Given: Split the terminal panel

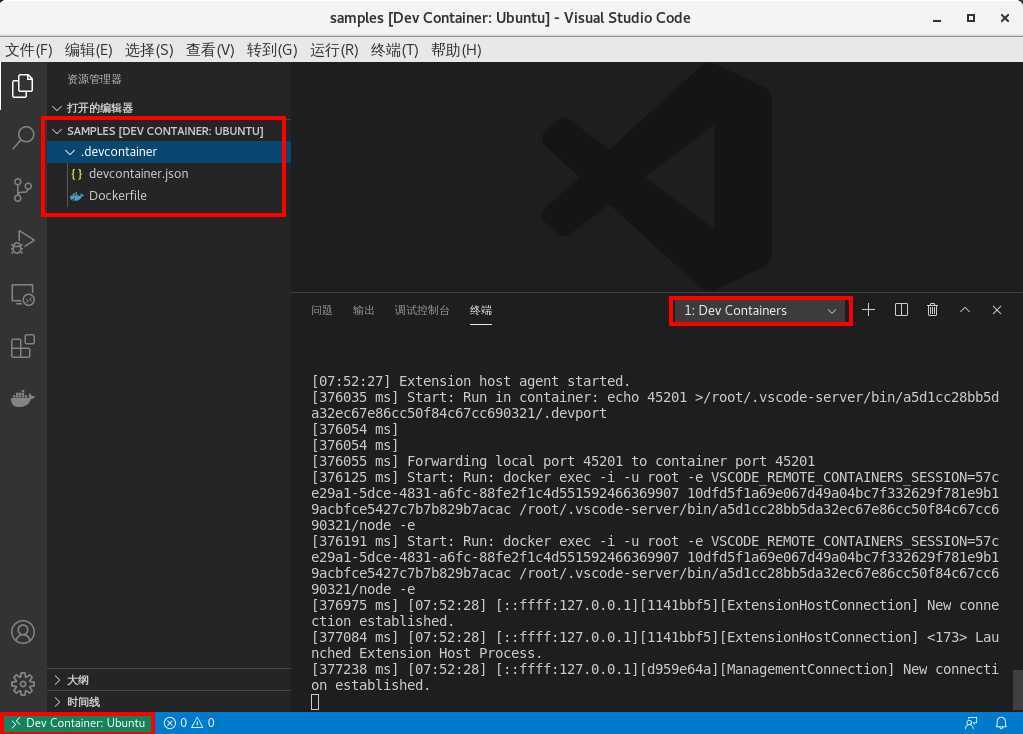Looking at the screenshot, I should [x=901, y=310].
